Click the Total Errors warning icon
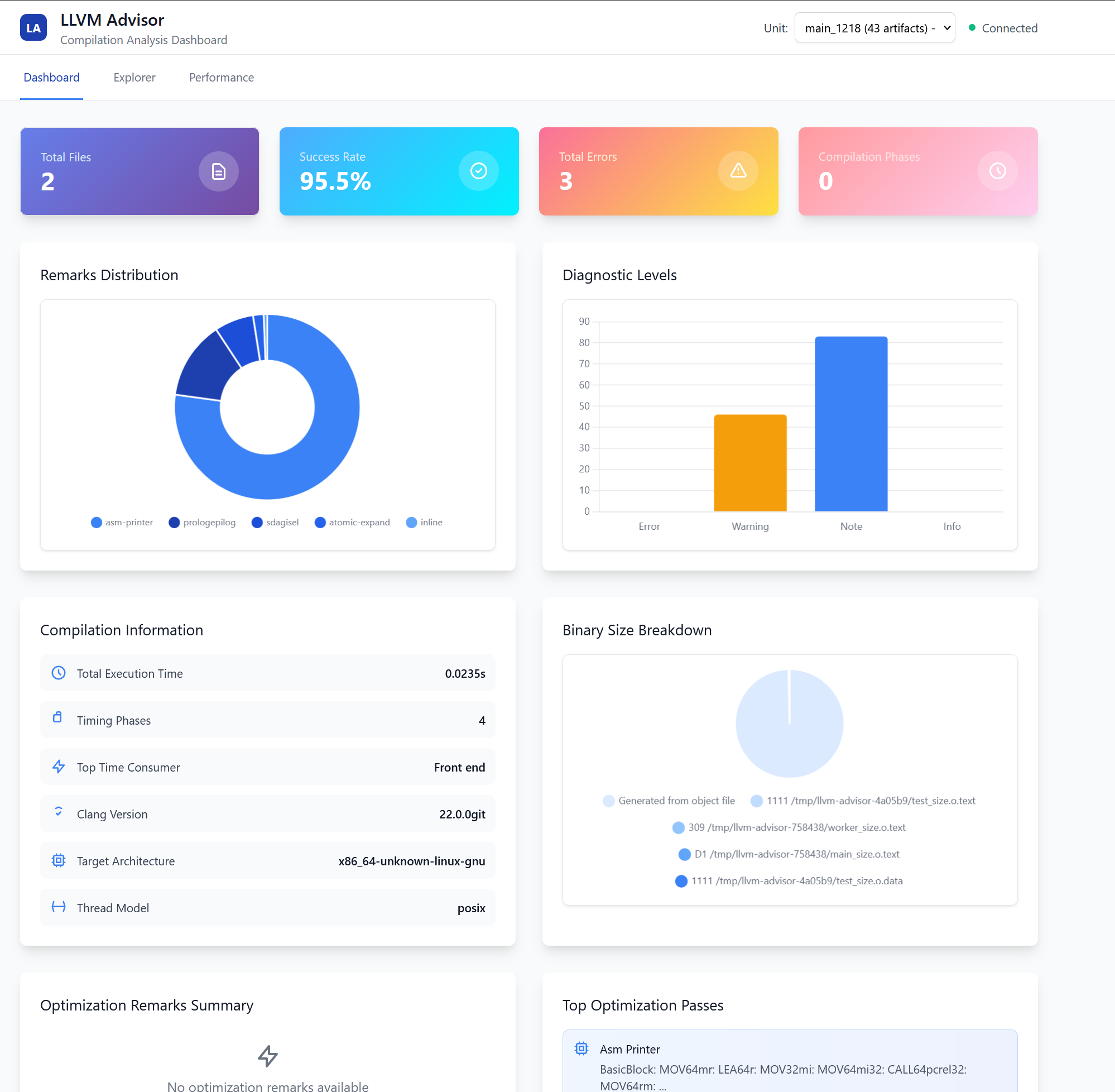The image size is (1115, 1092). [738, 170]
